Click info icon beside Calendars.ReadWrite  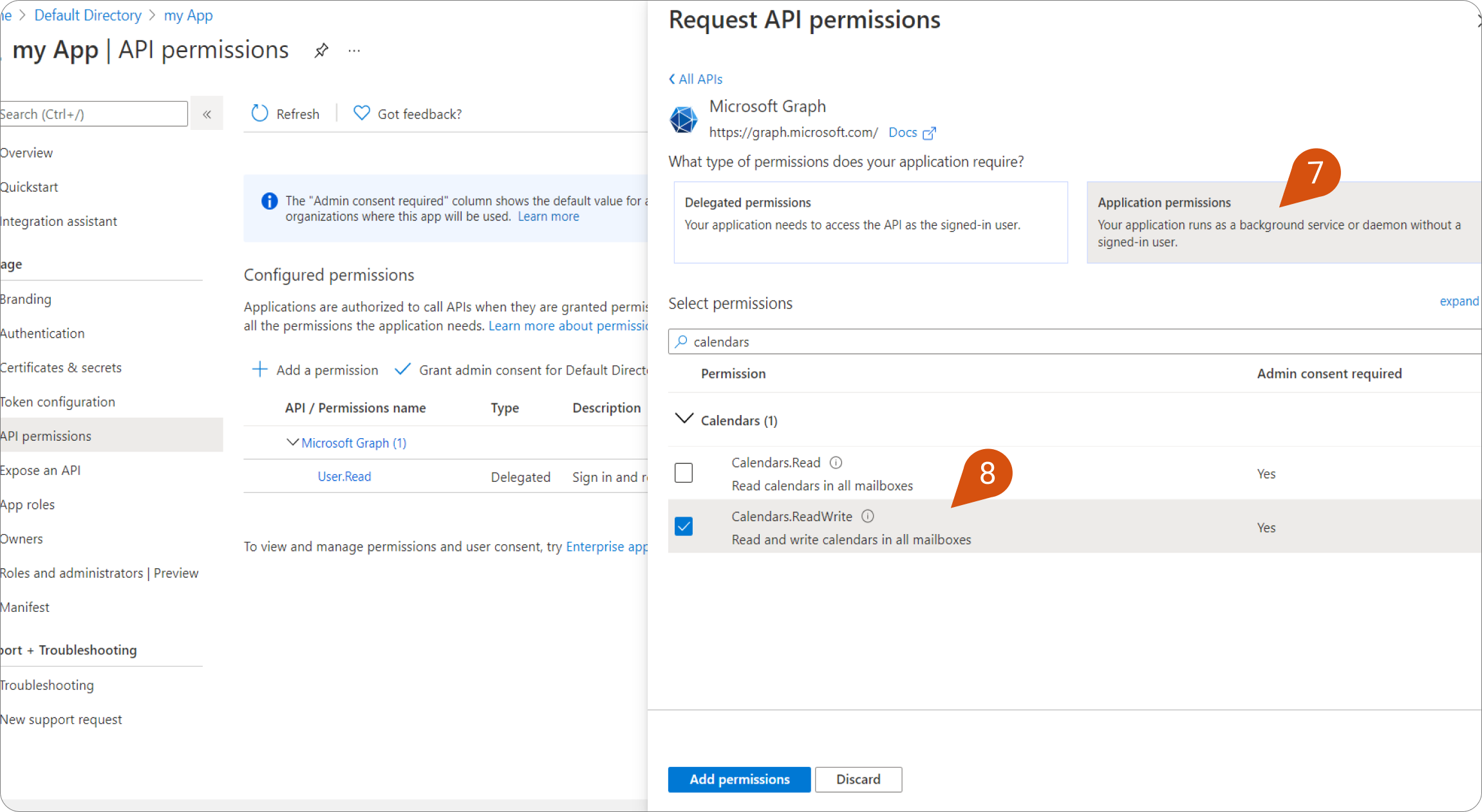pyautogui.click(x=868, y=516)
